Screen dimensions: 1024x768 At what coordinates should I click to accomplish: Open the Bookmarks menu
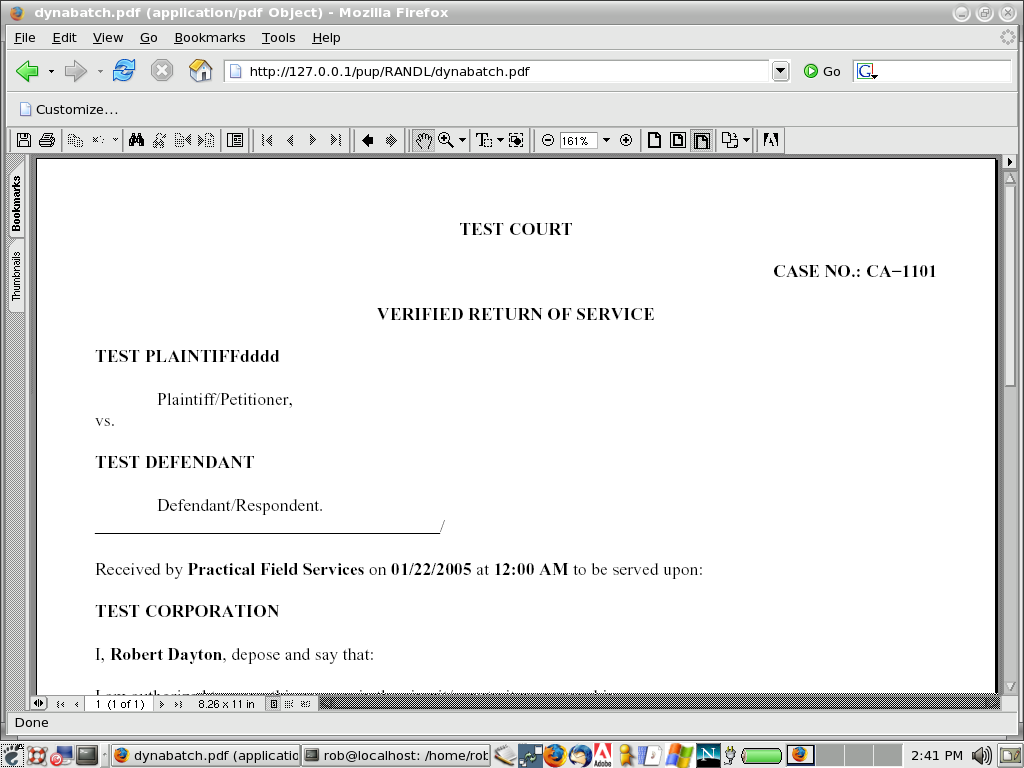tap(209, 37)
